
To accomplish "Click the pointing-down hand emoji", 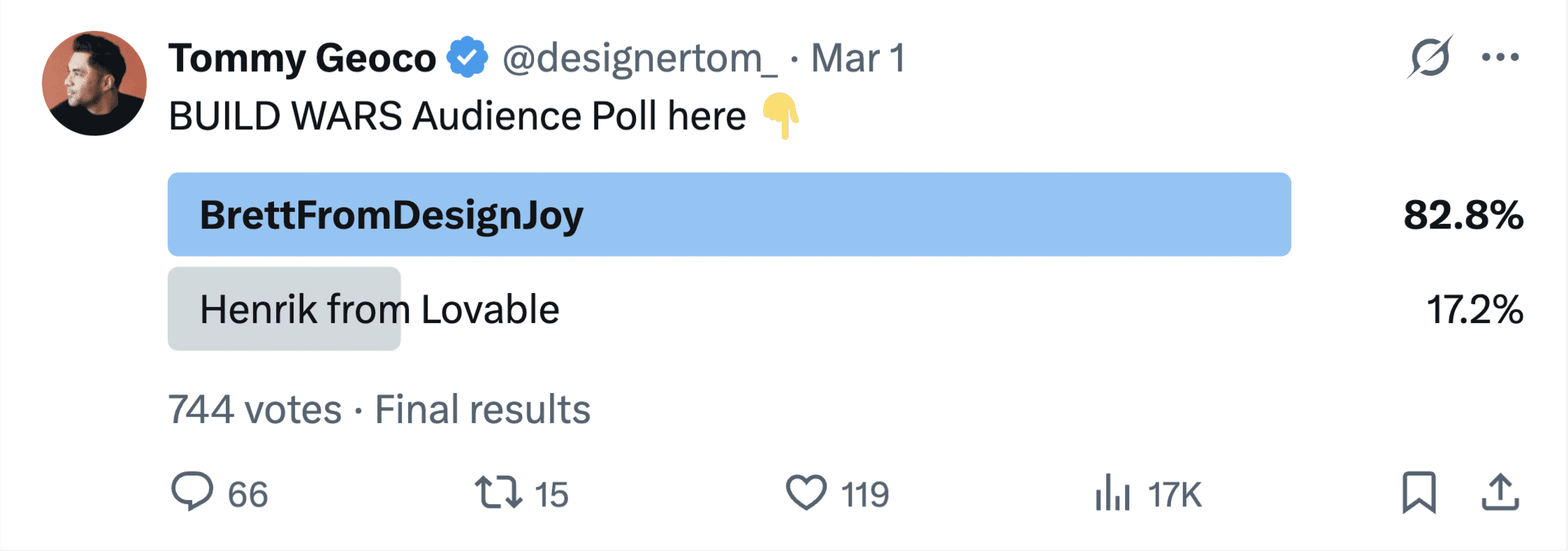I will pyautogui.click(x=781, y=115).
